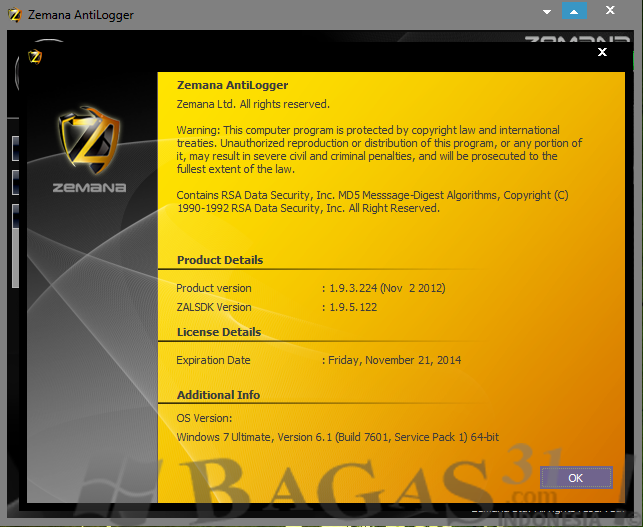The image size is (643, 527).
Task: Click the Additional Info heading
Action: (218, 395)
